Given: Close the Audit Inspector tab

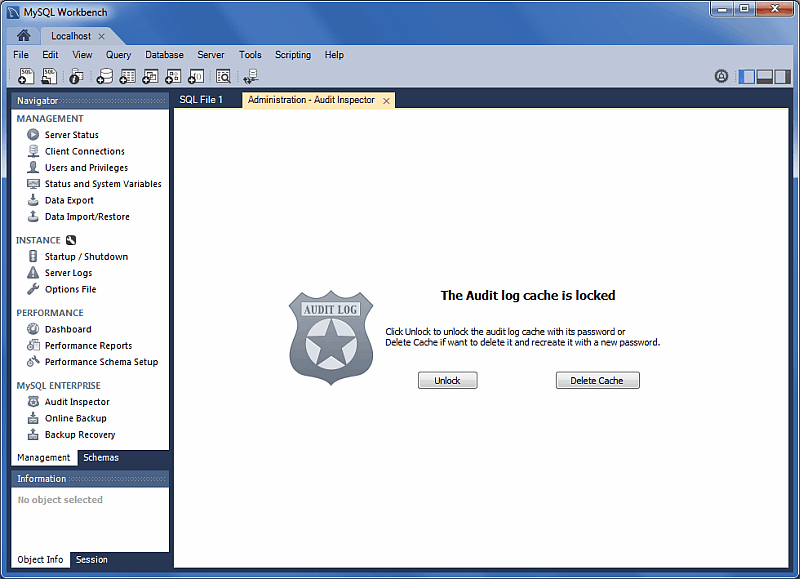Looking at the screenshot, I should (x=386, y=101).
